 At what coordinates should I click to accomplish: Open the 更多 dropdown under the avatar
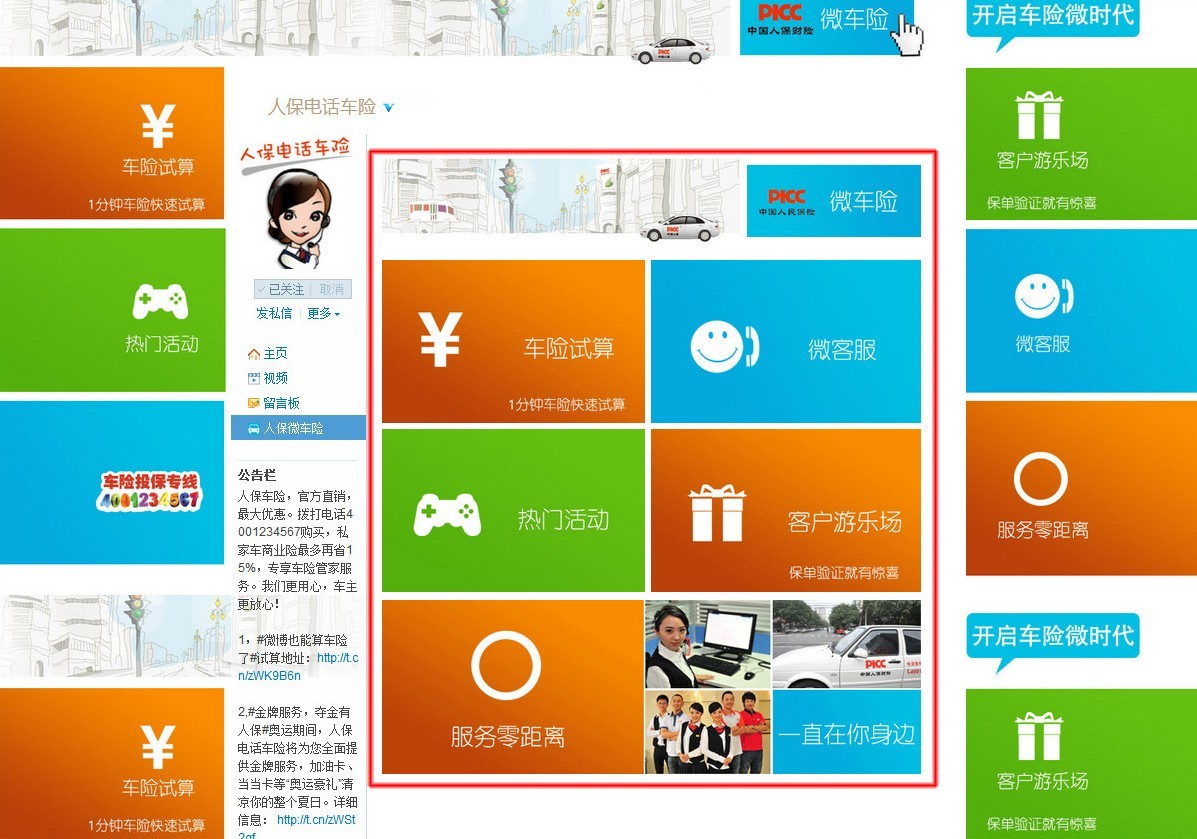[x=323, y=314]
